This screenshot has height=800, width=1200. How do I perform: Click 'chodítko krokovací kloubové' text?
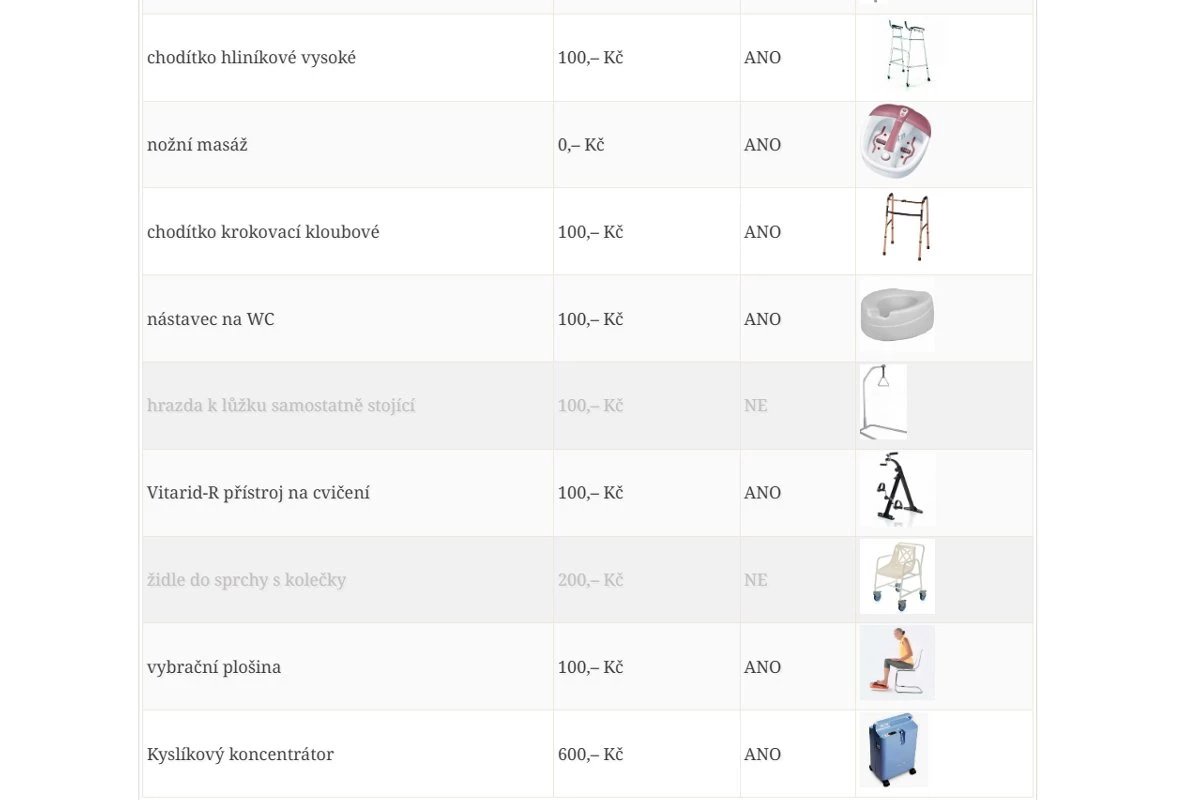[x=263, y=232]
